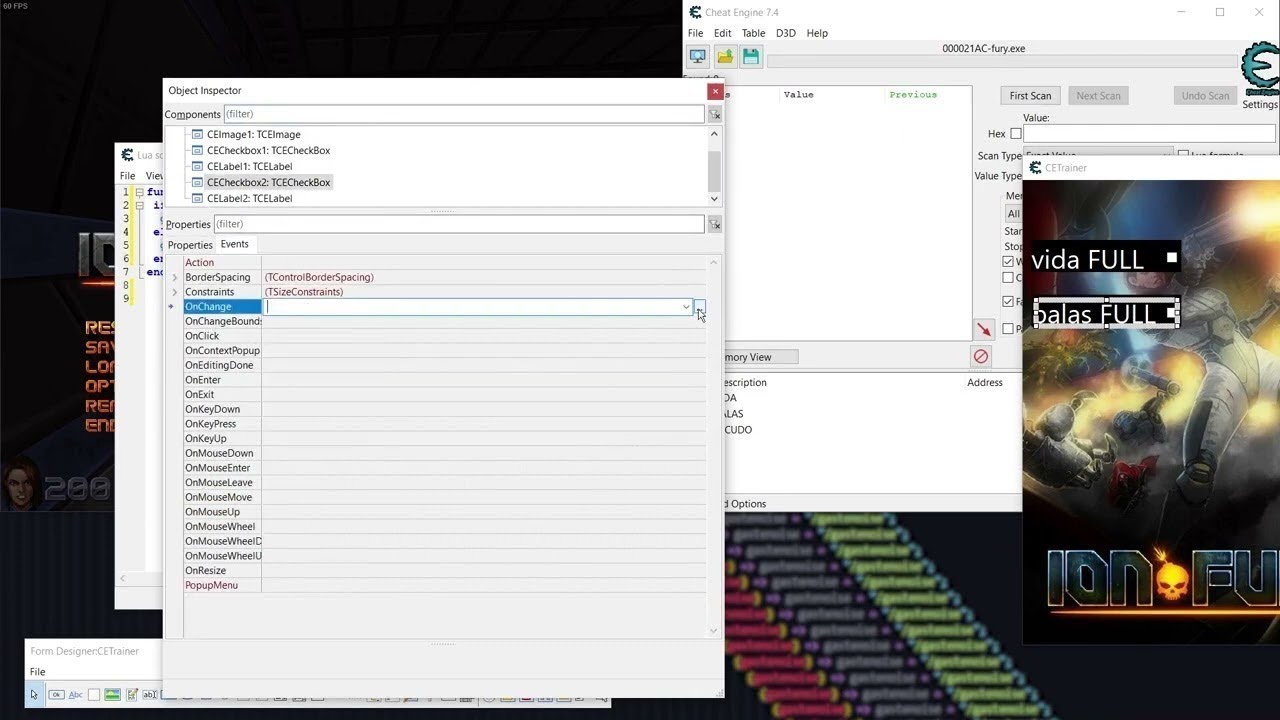The image size is (1280, 720).
Task: Select the image component in Form Designer
Action: coord(113,694)
